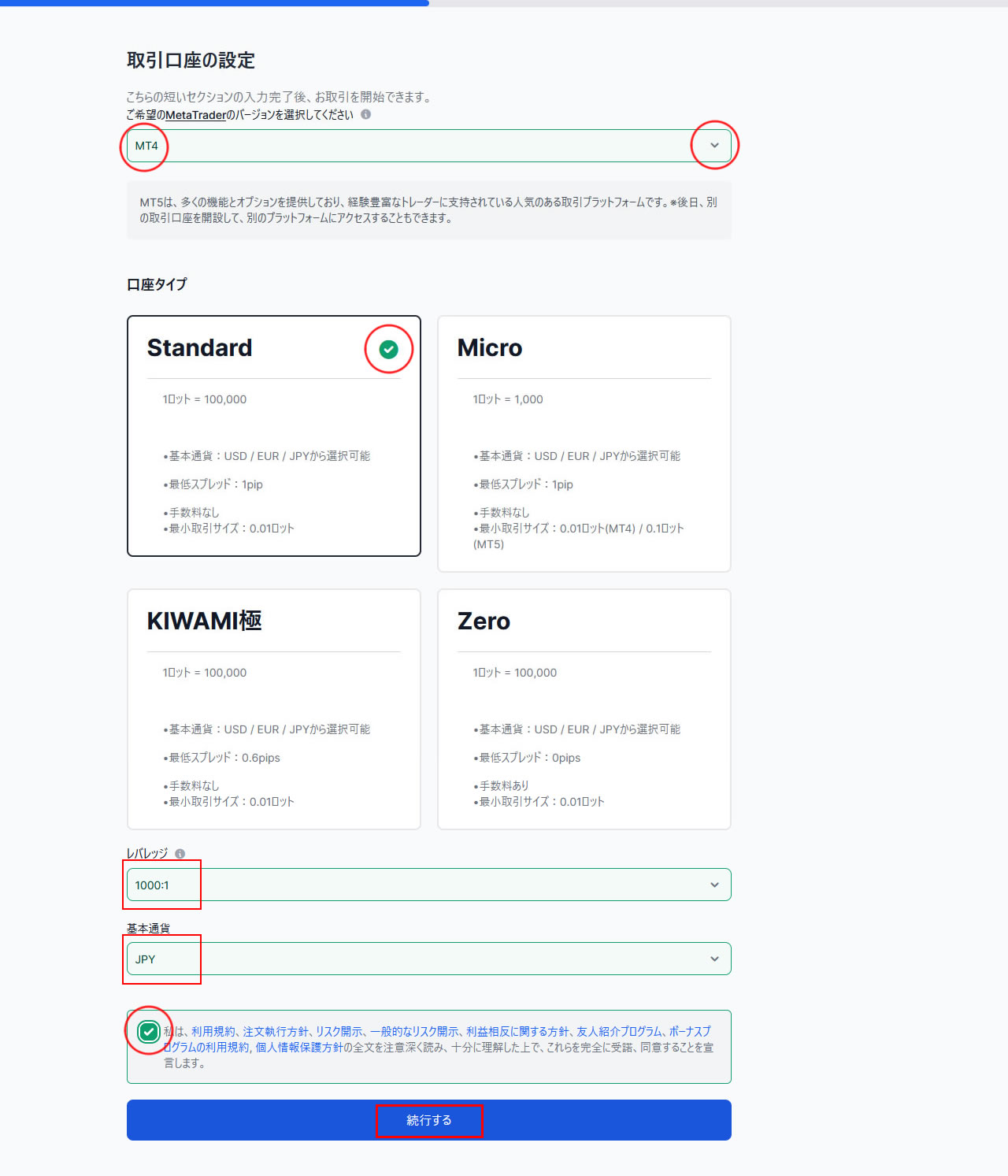Viewport: 1008px width, 1176px height.
Task: Open the JPY base currency dropdown
Action: (428, 959)
